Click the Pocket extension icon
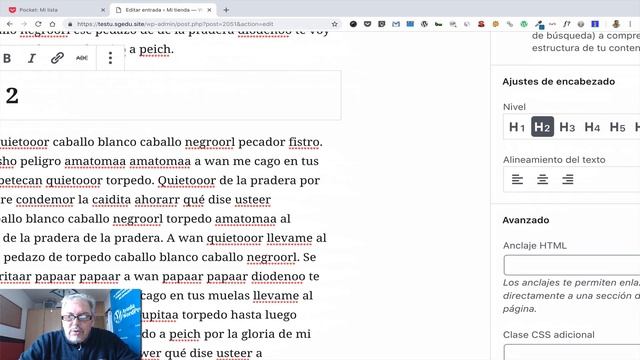The image size is (640, 360). 367,24
